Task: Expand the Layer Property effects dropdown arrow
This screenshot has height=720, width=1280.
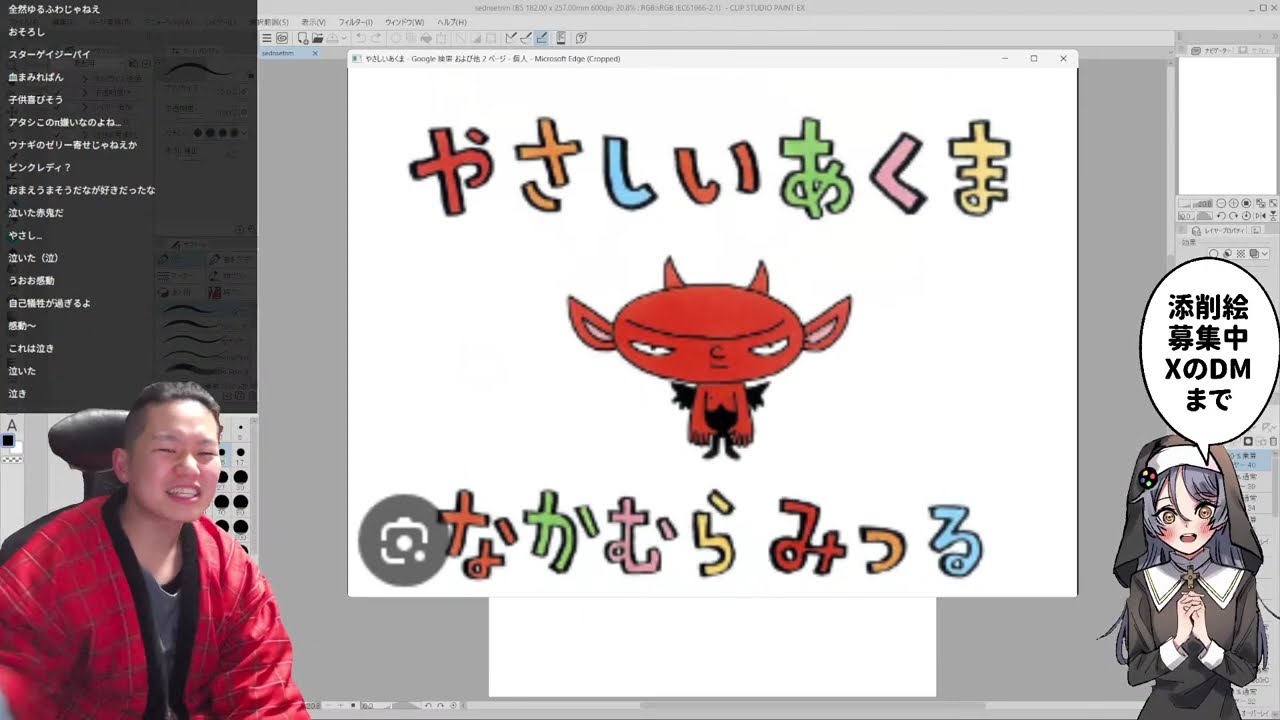Action: [1265, 254]
